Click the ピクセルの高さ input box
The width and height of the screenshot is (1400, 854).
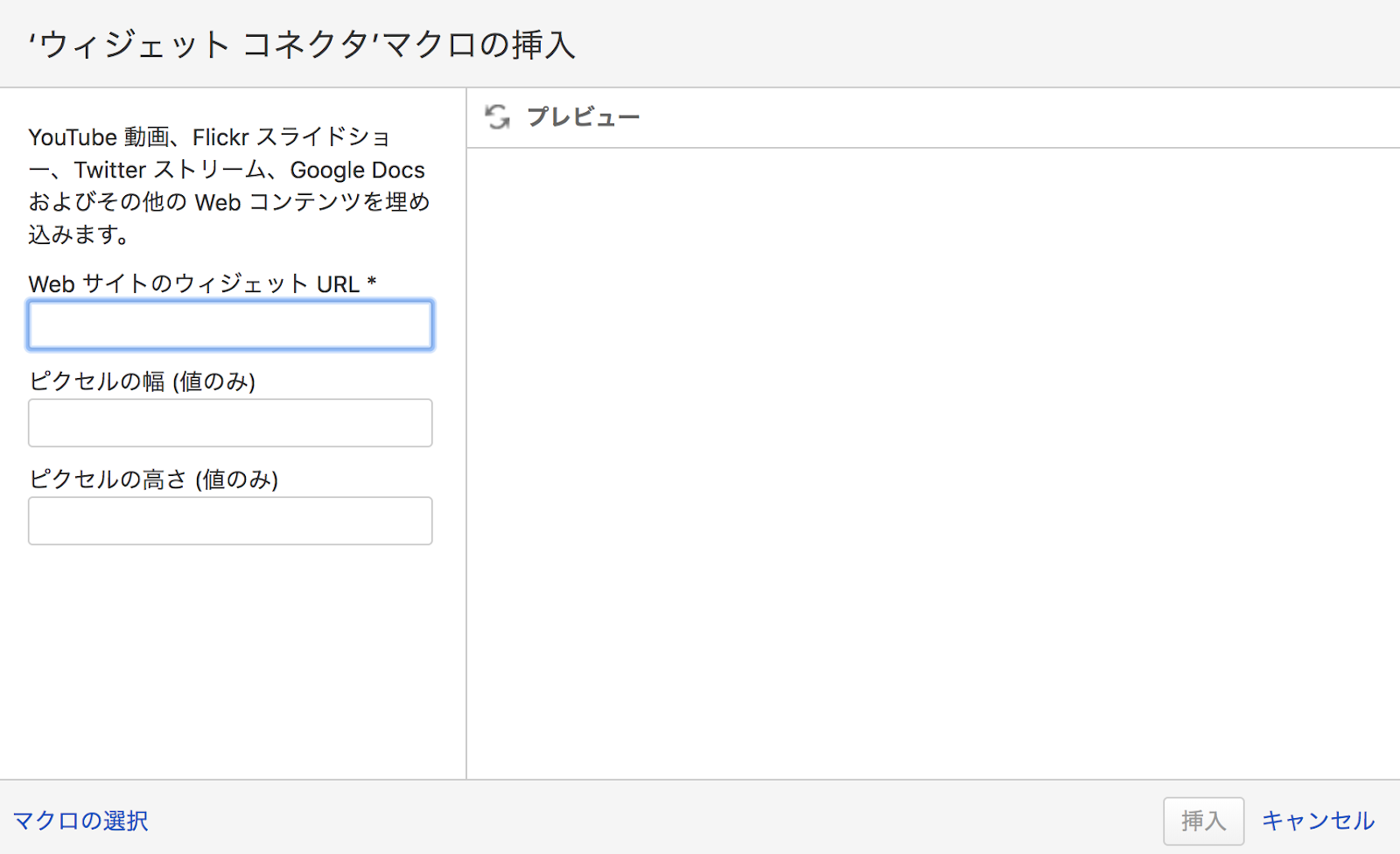[x=230, y=521]
